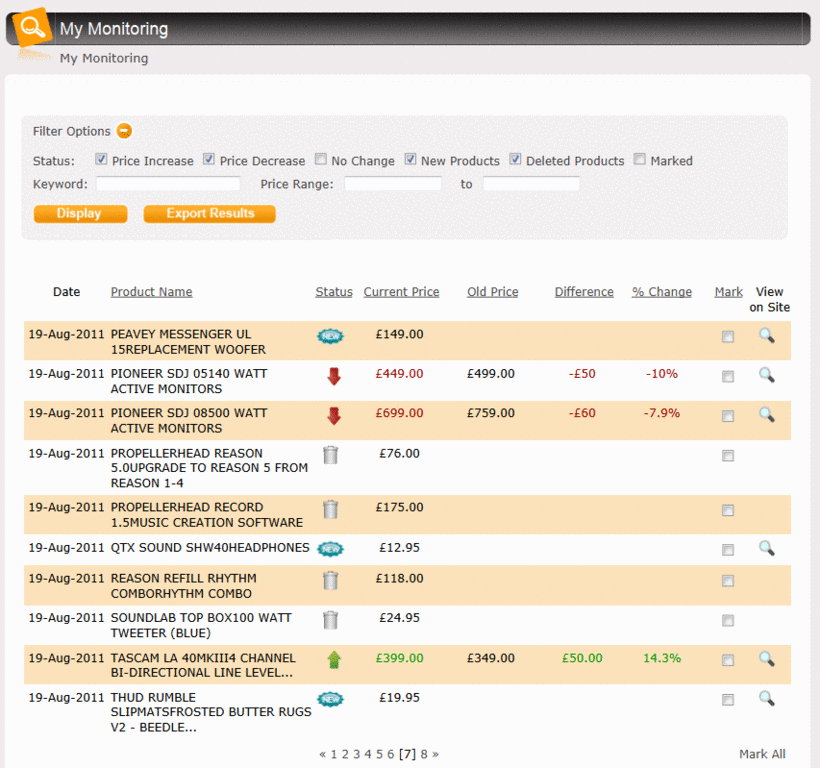Collapse Filter Options with the orange minus icon
Image resolution: width=820 pixels, height=768 pixels.
click(124, 131)
